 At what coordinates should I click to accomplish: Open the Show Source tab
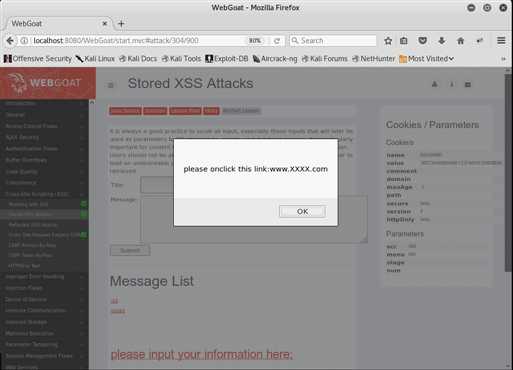click(x=125, y=111)
